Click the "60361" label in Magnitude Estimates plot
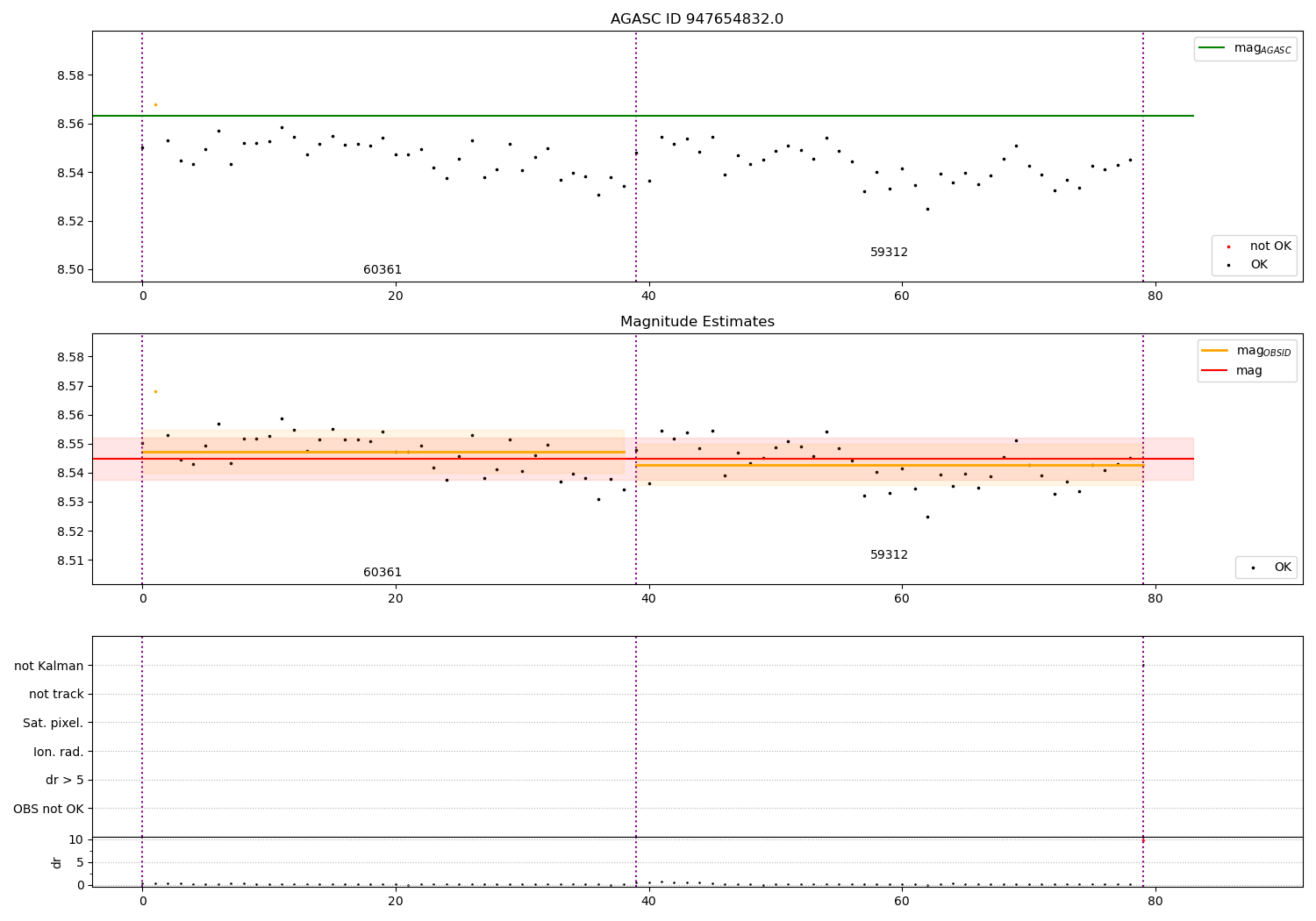 point(383,573)
